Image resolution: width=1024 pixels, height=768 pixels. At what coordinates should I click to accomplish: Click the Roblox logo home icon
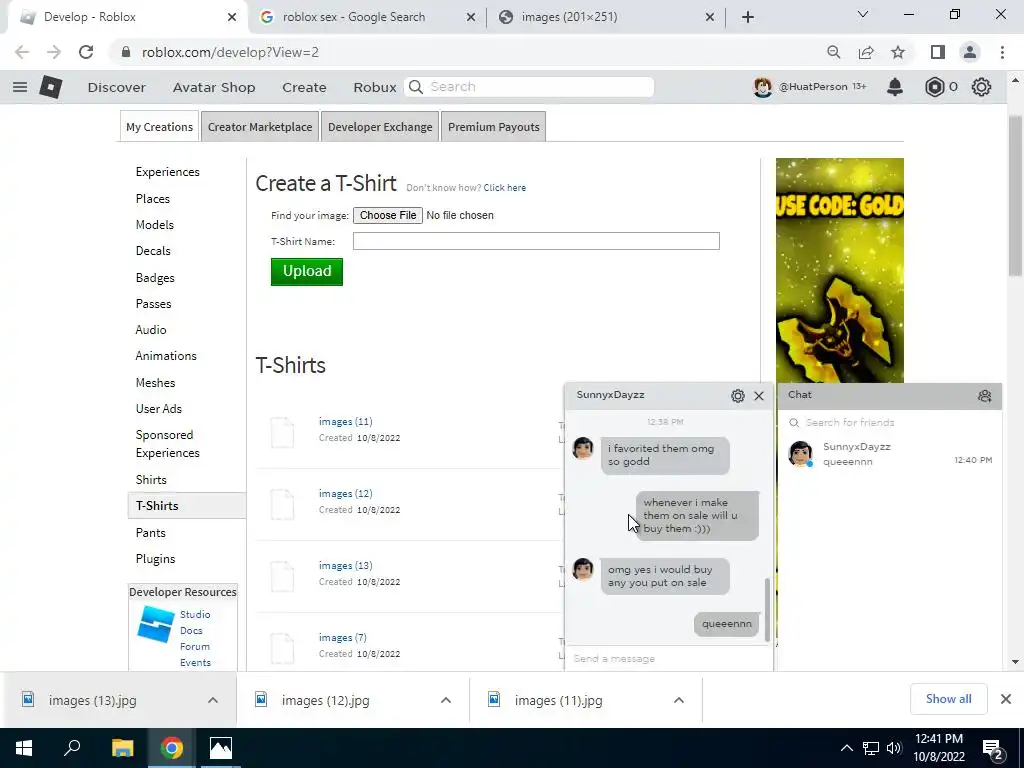pyautogui.click(x=50, y=87)
